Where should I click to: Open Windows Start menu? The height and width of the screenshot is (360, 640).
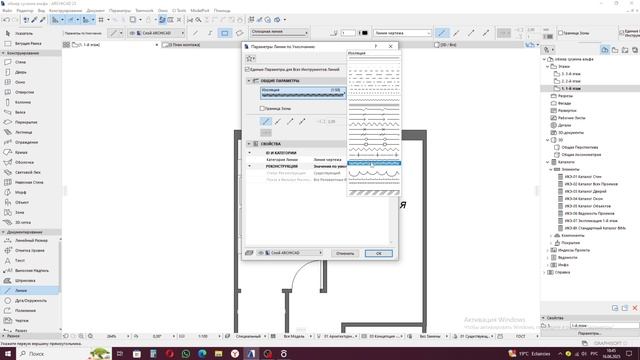pyautogui.click(x=8, y=353)
